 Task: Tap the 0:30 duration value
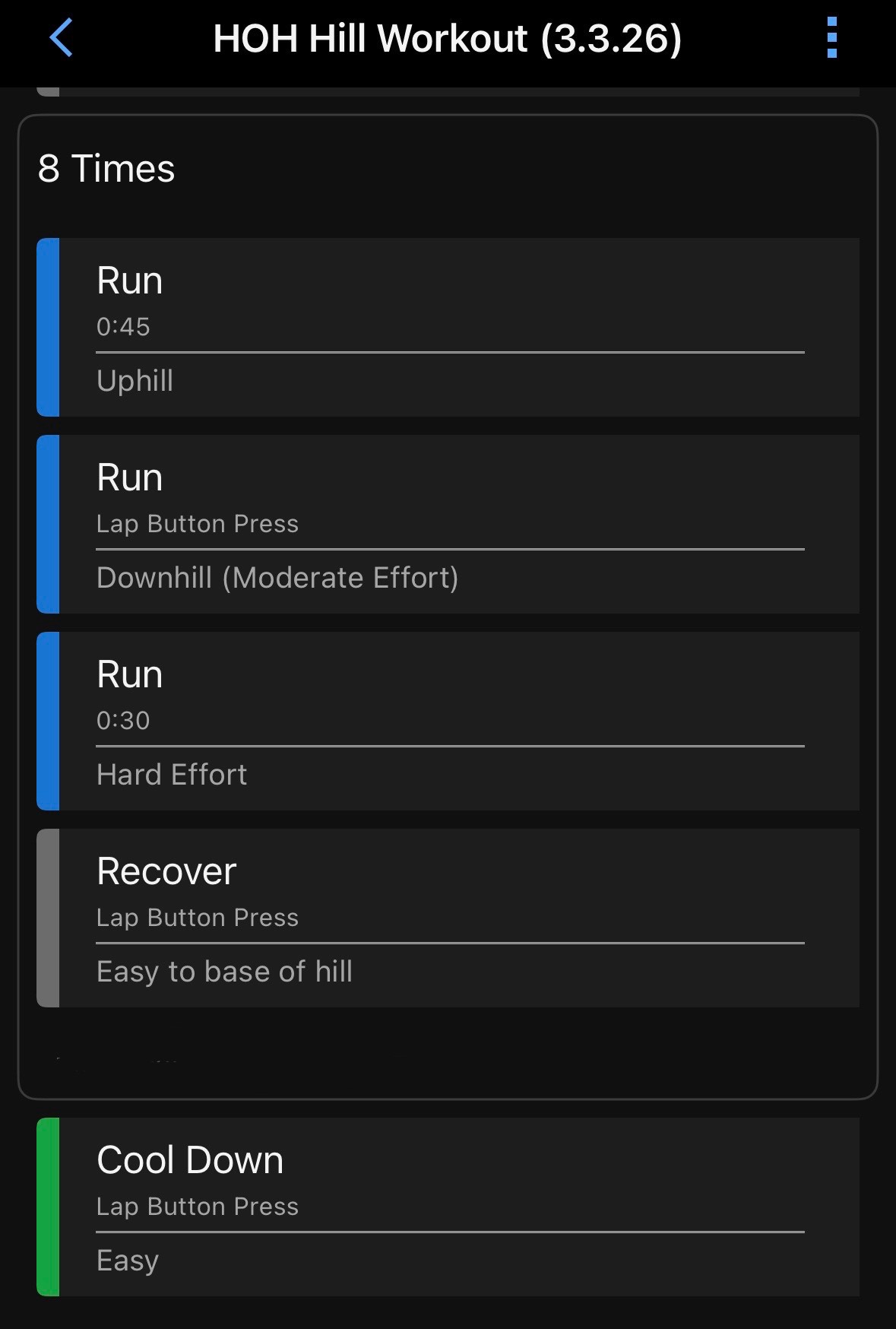(x=123, y=721)
